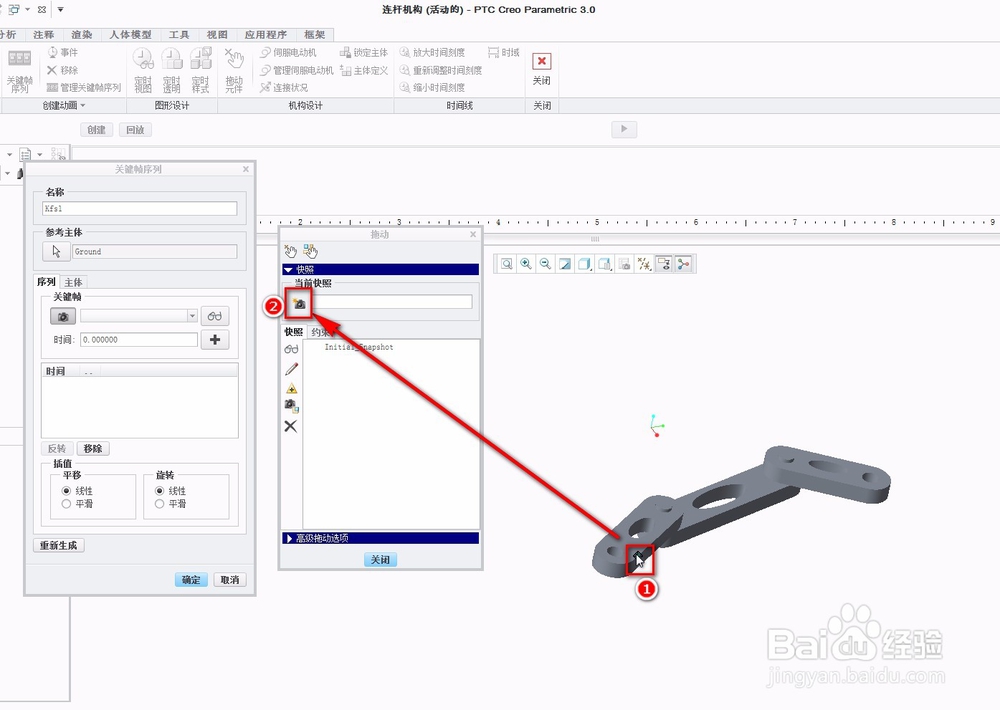Display selected snapshot with glasses icon
The height and width of the screenshot is (710, 1000).
[291, 349]
